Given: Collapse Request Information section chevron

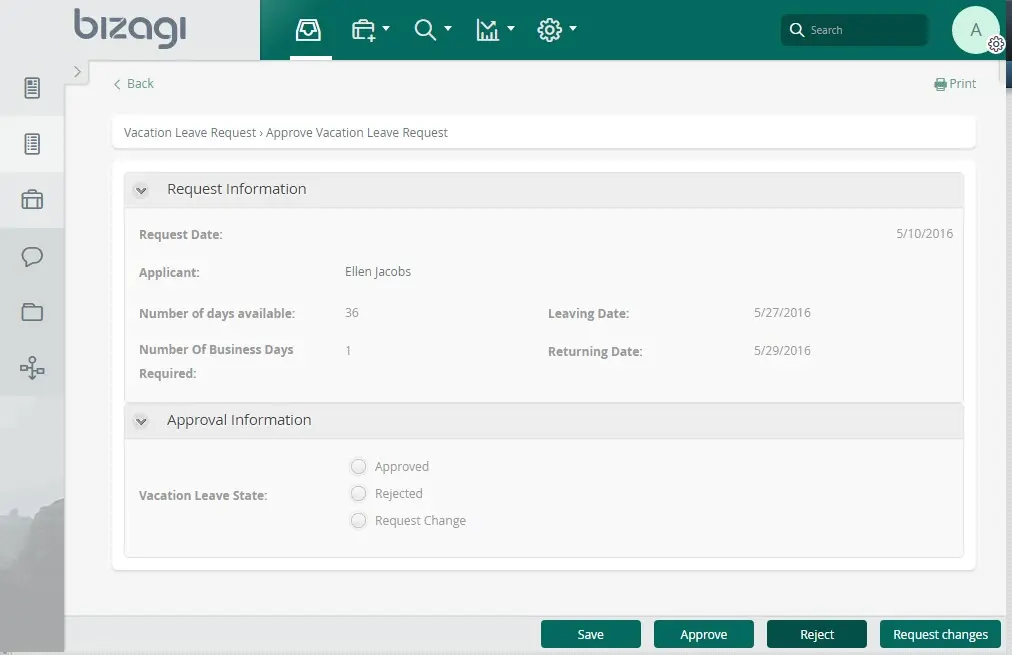Looking at the screenshot, I should point(141,190).
